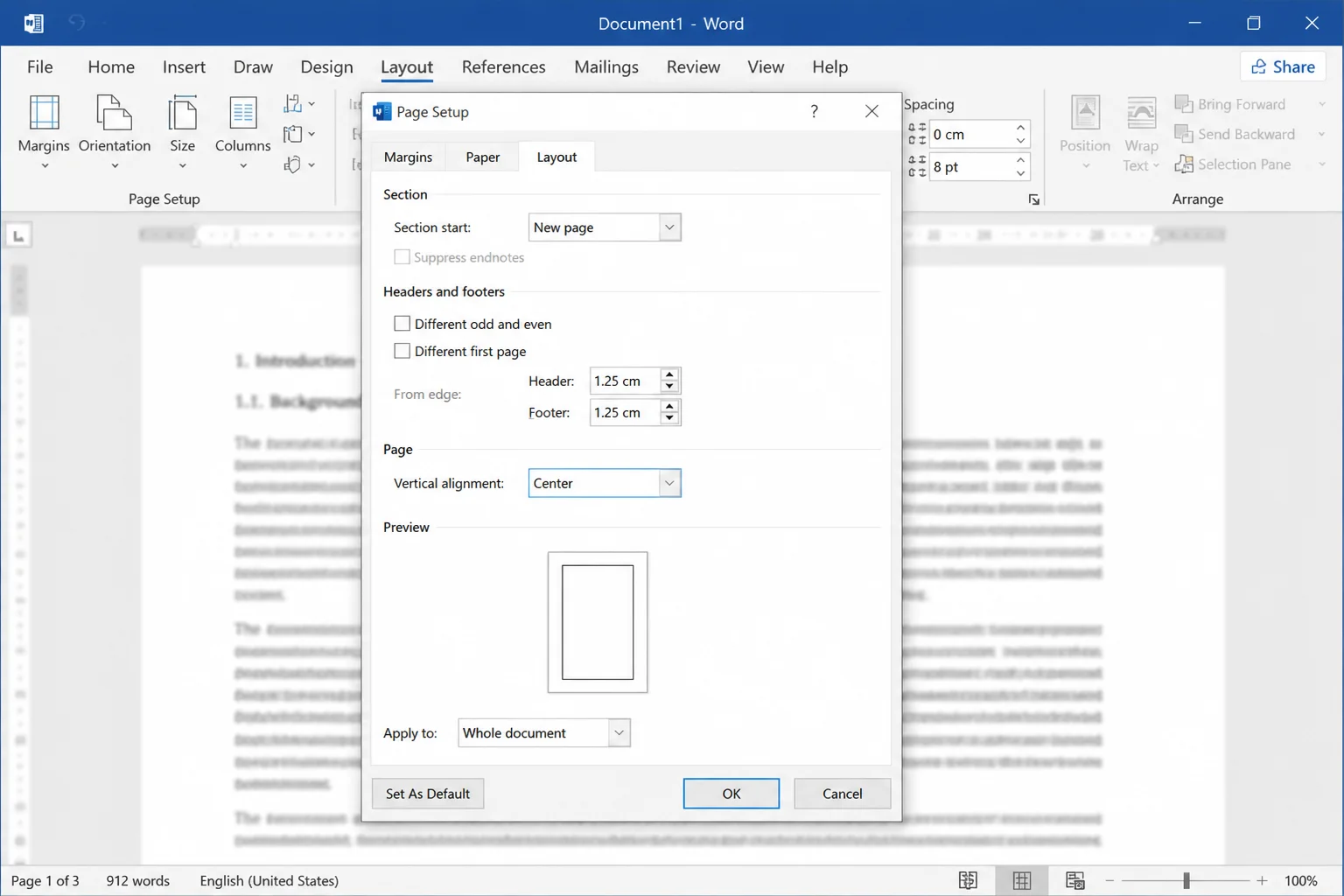Select the Layout tab in Page Setup dialog
Viewport: 1344px width, 896px height.
click(556, 157)
